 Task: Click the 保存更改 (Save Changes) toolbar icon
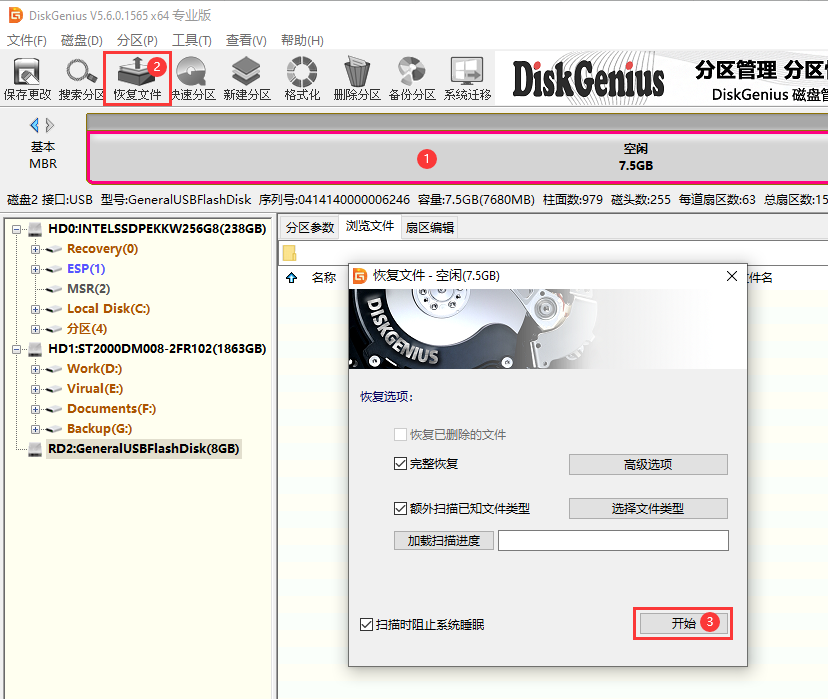[x=27, y=79]
